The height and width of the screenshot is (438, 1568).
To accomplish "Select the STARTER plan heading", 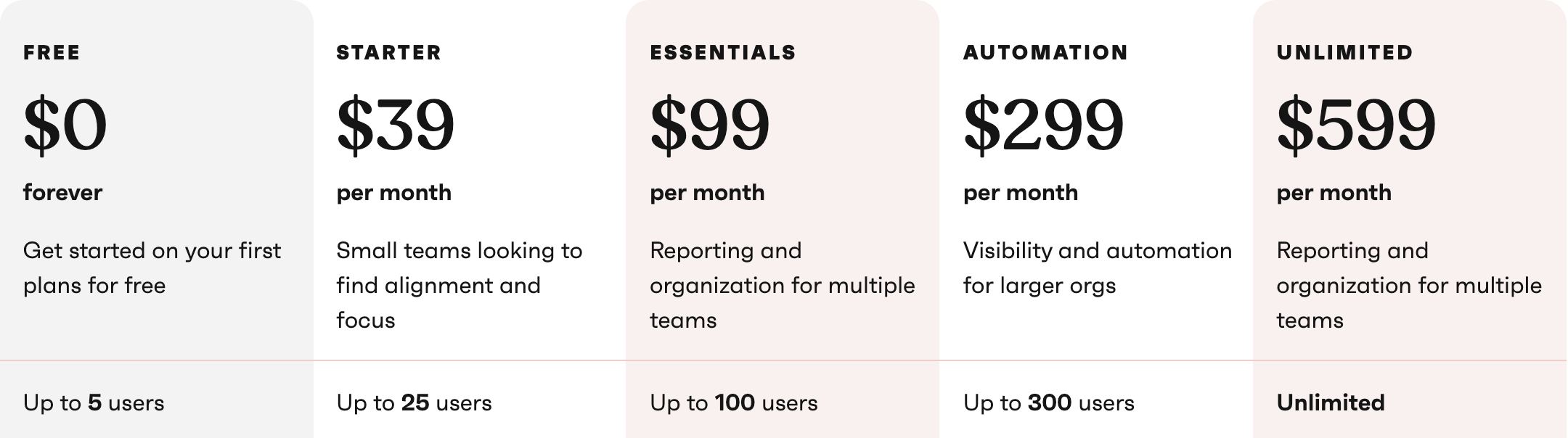I will pos(389,52).
